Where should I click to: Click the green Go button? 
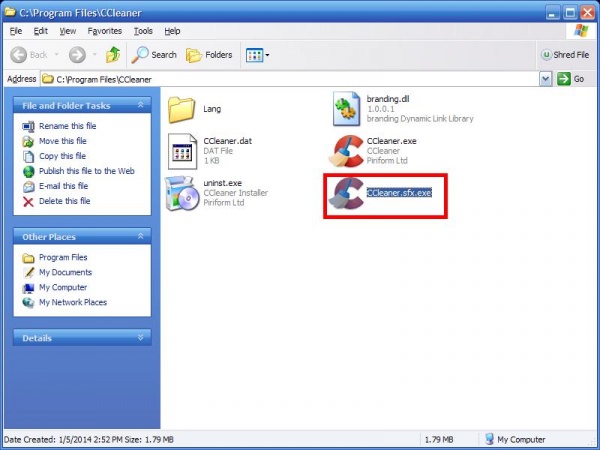[x=571, y=79]
